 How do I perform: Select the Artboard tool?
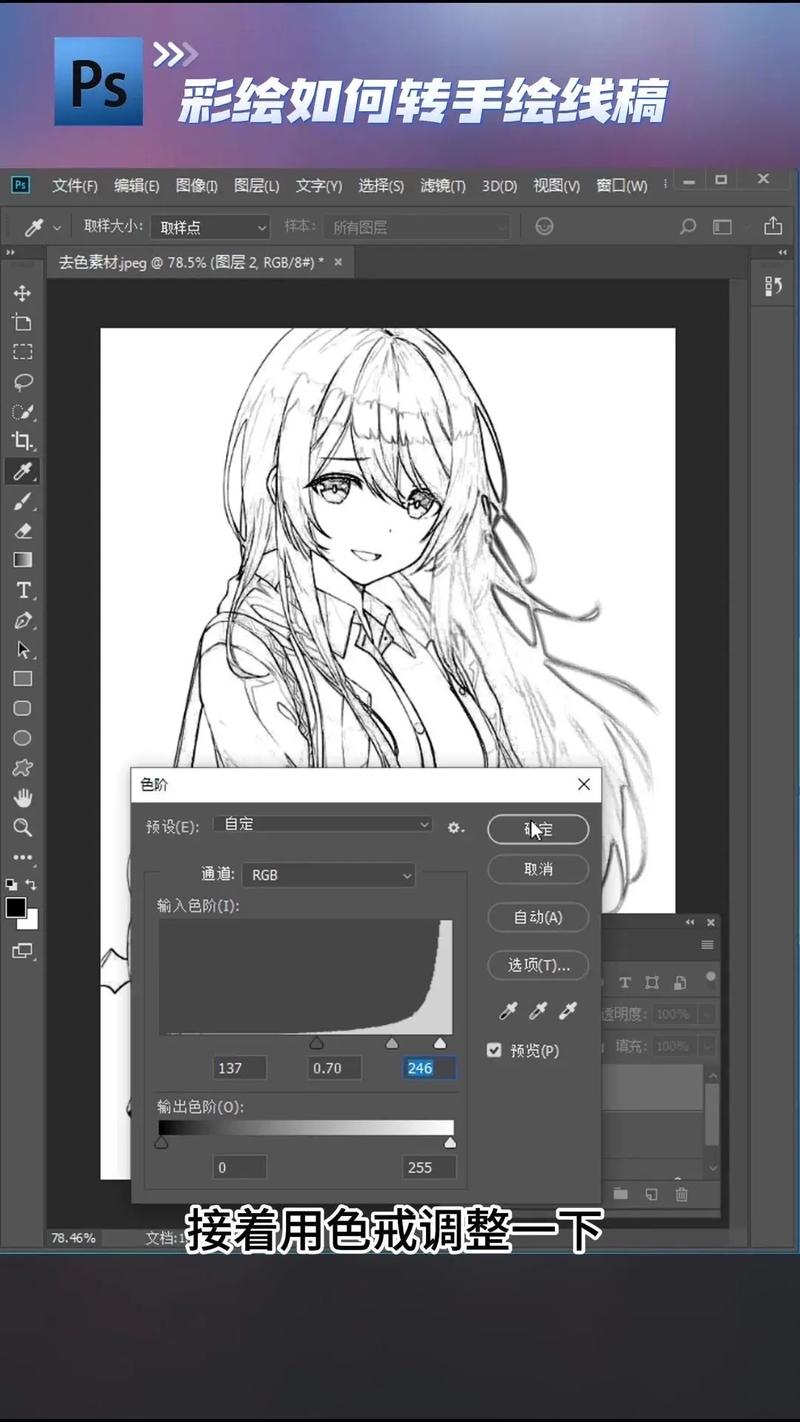[22, 322]
